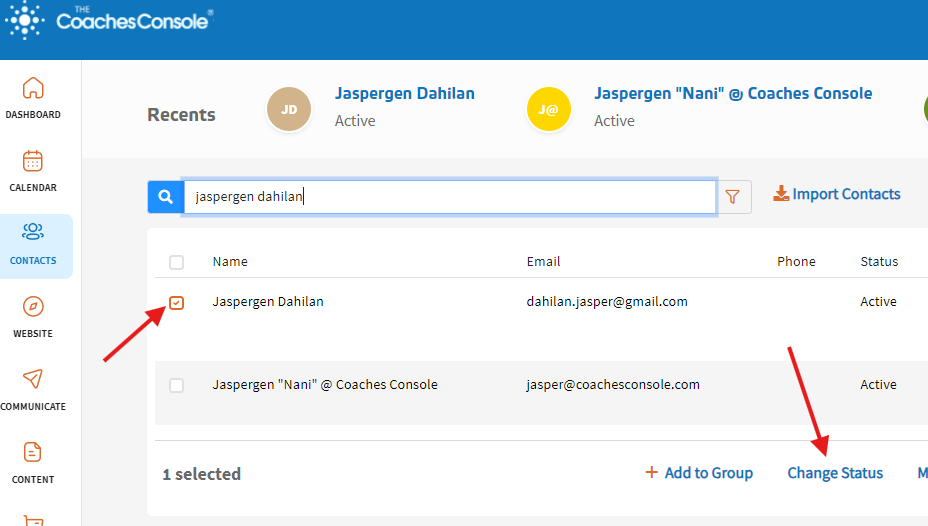Viewport: 928px width, 526px height.
Task: Click The Coaches Console logo
Action: (110, 20)
